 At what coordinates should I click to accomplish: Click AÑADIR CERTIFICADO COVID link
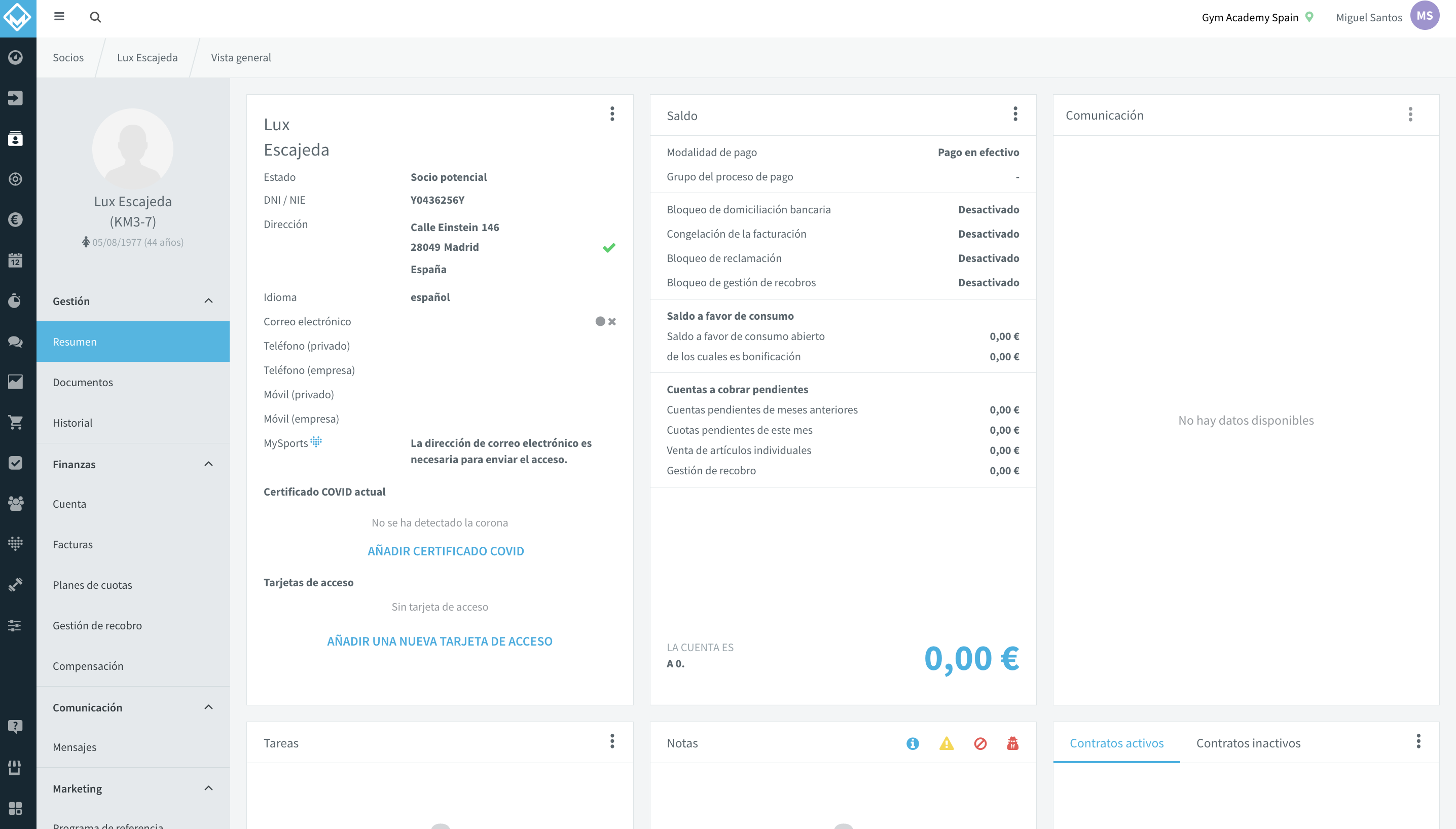446,551
